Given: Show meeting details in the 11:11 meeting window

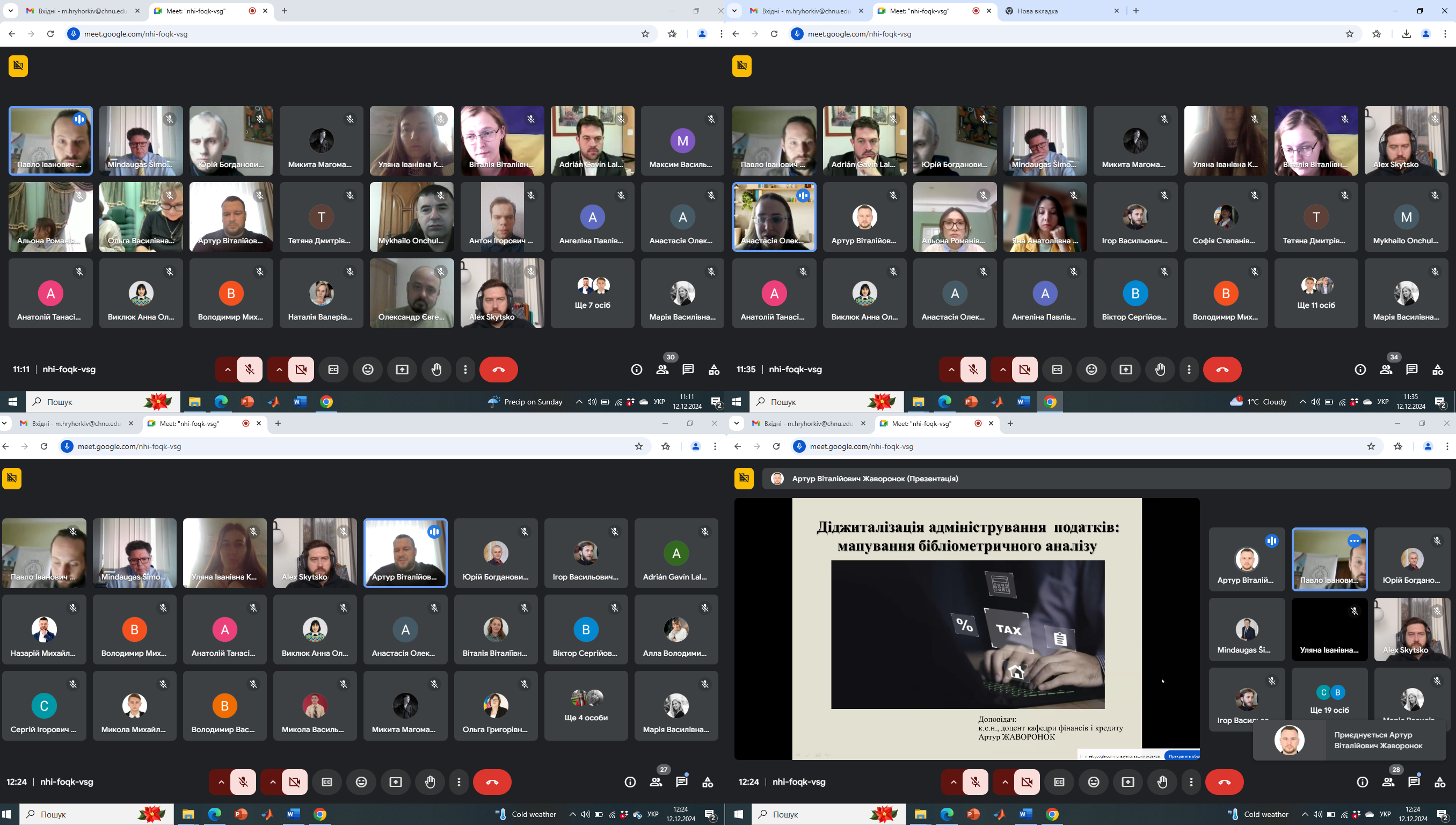Looking at the screenshot, I should click(637, 370).
